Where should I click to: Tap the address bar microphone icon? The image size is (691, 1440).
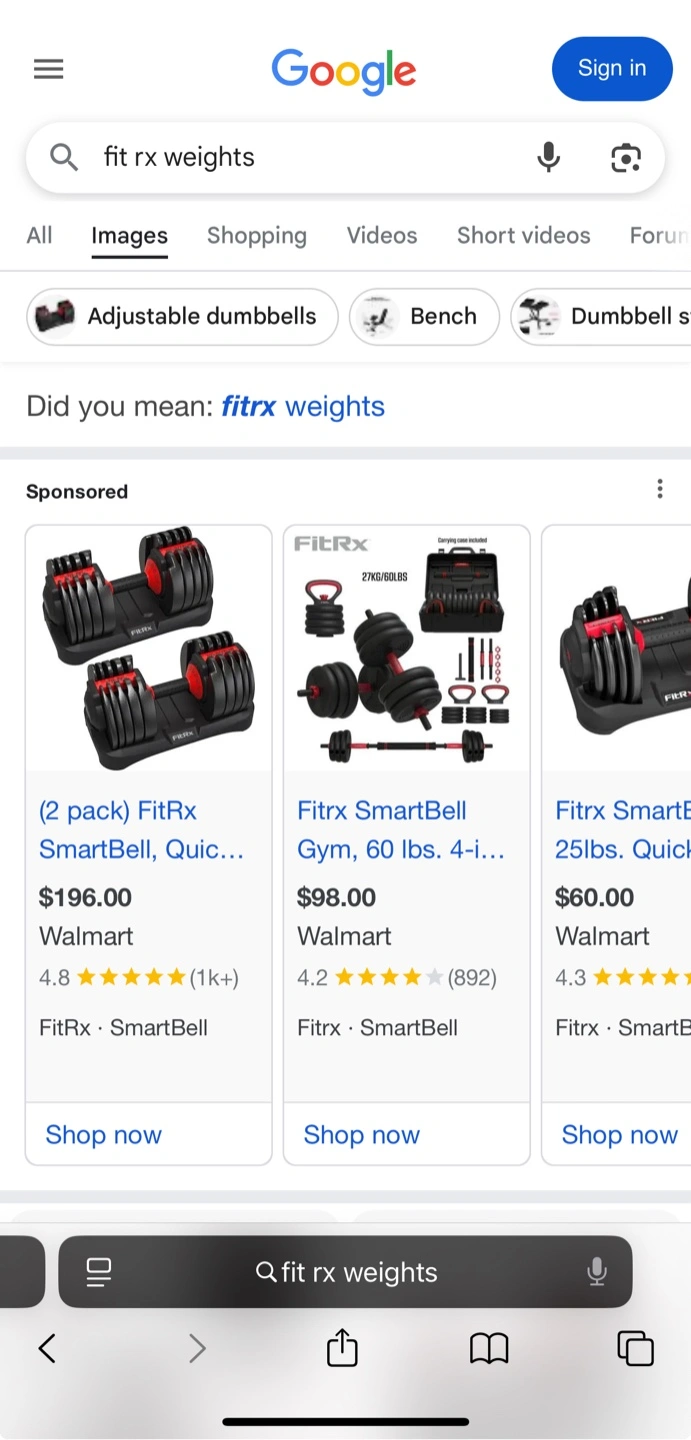click(596, 1272)
